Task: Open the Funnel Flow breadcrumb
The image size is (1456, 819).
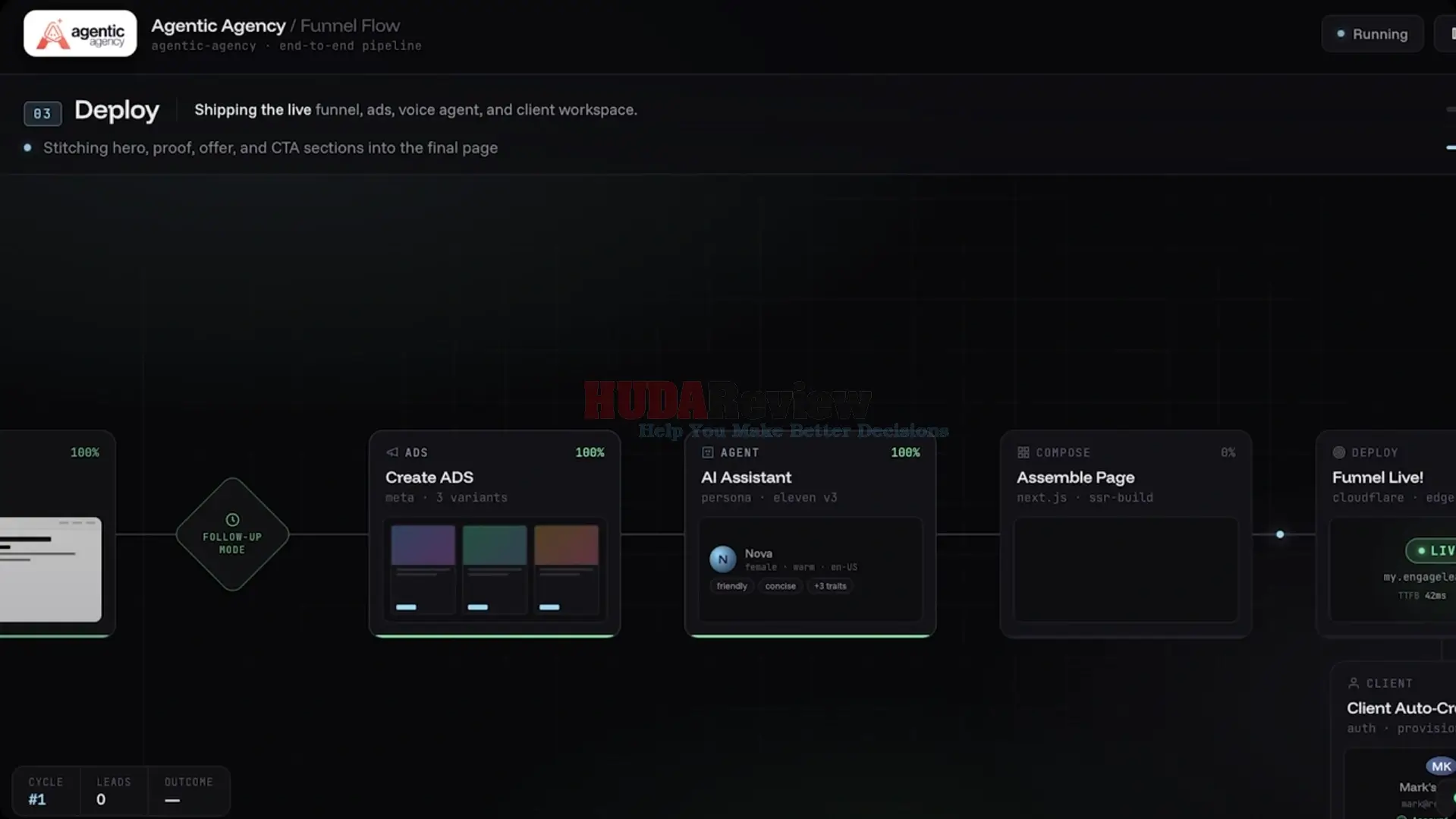Action: click(350, 26)
